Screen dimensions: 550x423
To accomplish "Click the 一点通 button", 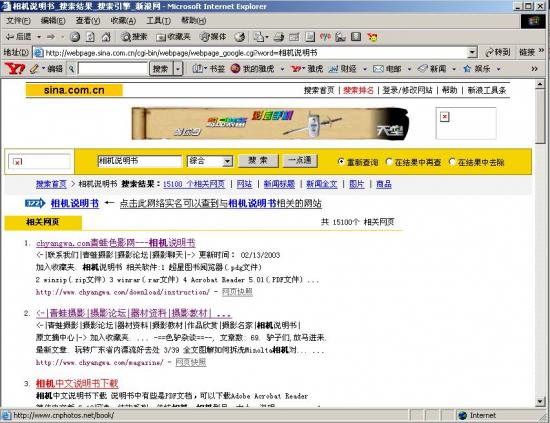I will 300,161.
